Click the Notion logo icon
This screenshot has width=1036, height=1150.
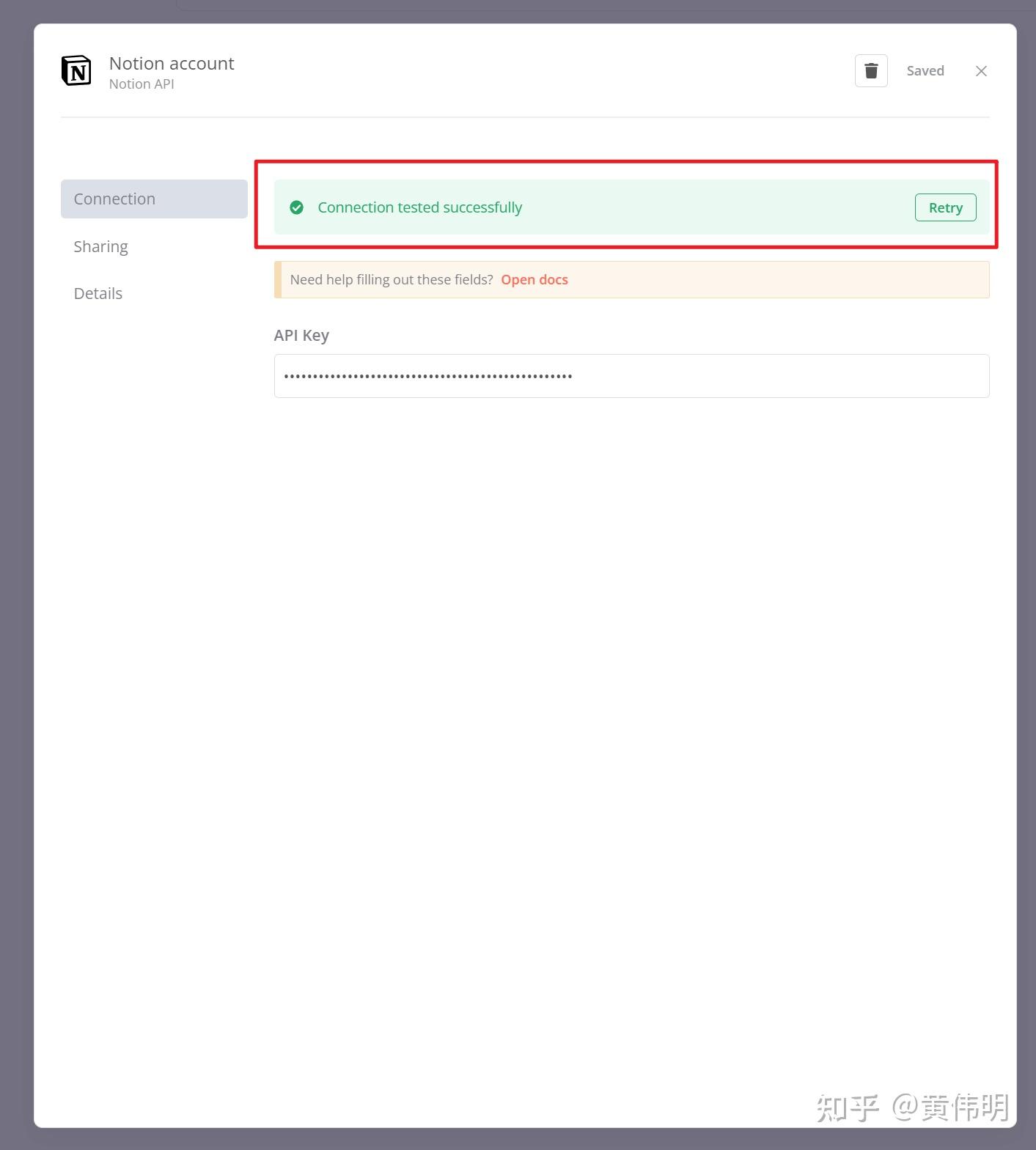[x=76, y=71]
